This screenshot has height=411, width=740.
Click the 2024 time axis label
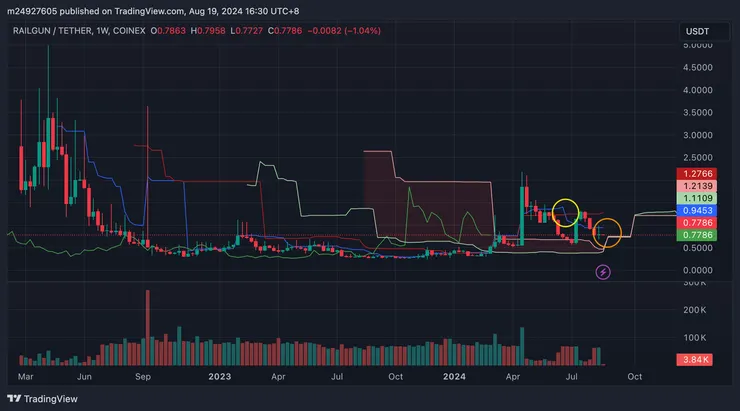click(x=454, y=377)
